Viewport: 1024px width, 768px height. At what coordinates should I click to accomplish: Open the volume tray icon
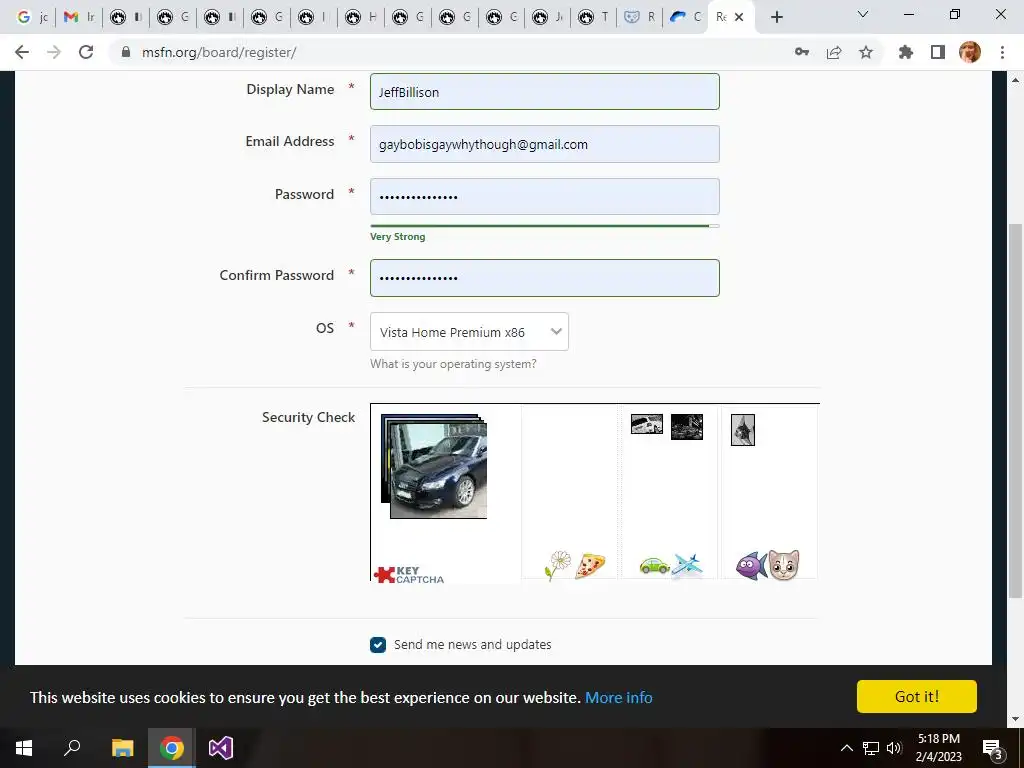coord(894,748)
